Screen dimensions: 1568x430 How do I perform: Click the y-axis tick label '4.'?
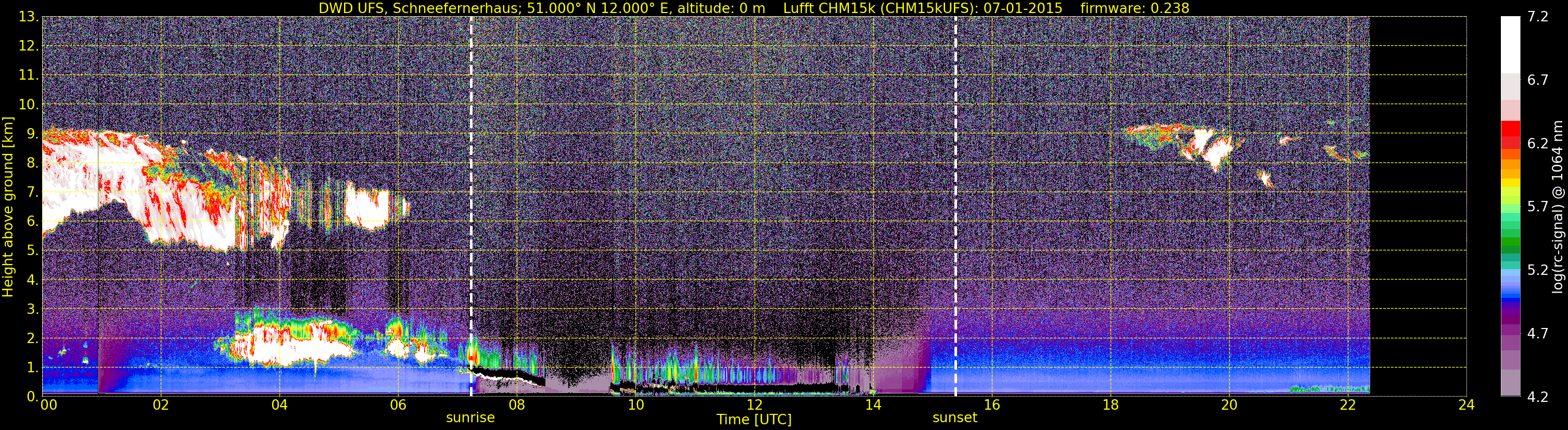32,280
